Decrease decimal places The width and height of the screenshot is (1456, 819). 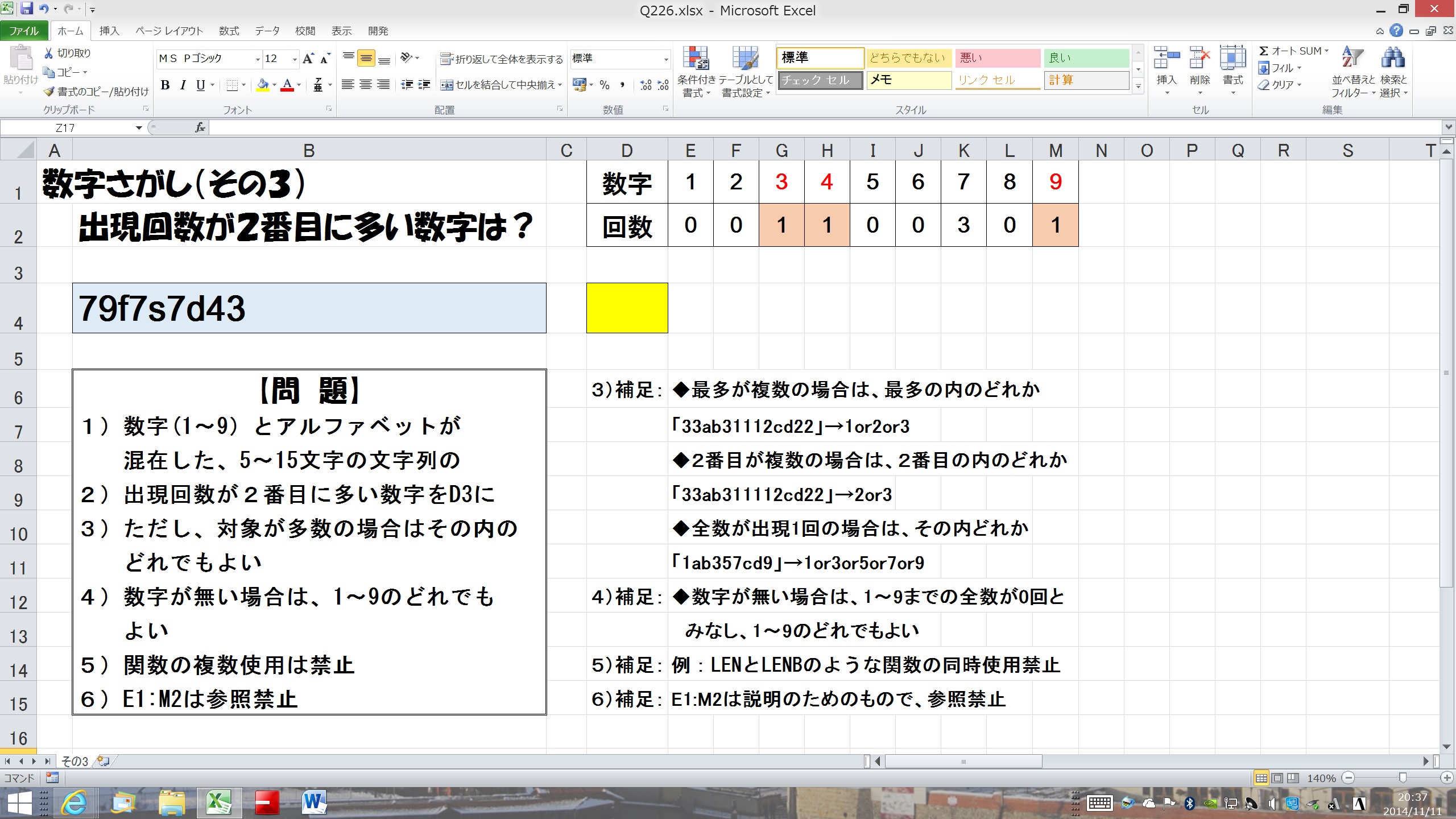point(663,85)
